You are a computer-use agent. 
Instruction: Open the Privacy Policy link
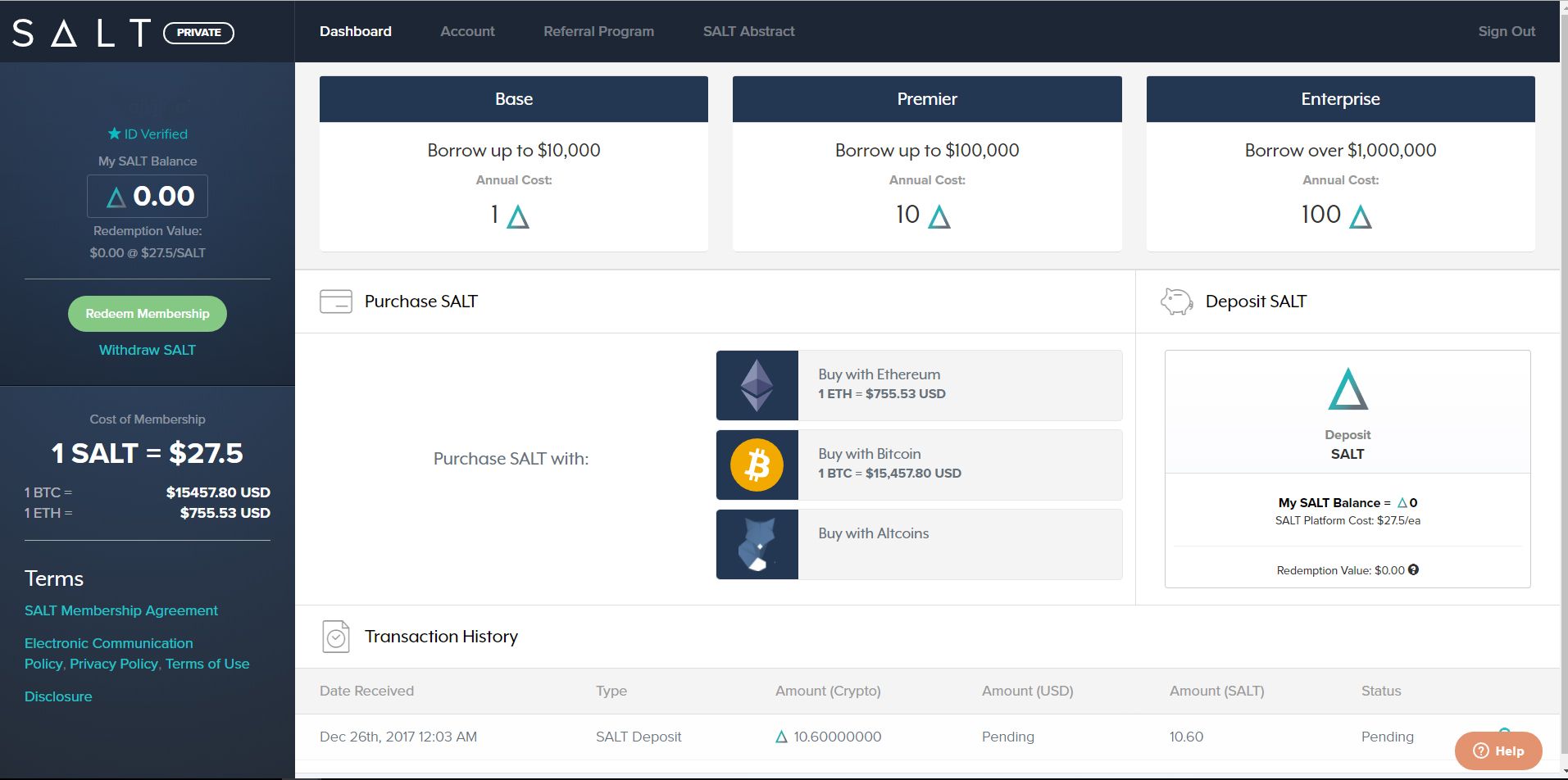pyautogui.click(x=114, y=664)
